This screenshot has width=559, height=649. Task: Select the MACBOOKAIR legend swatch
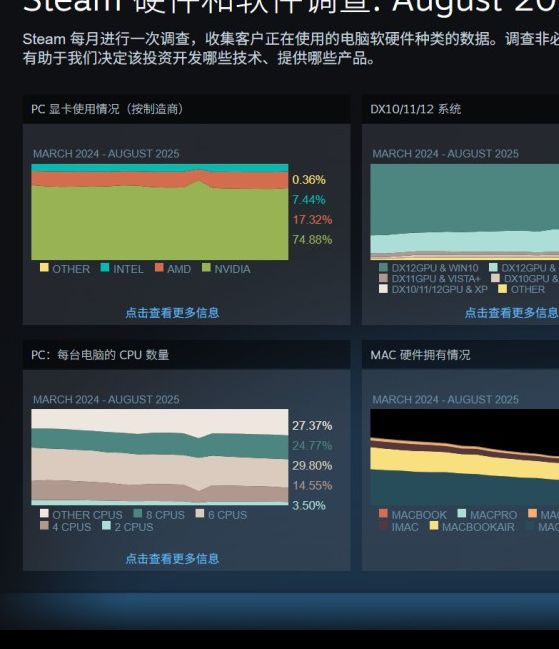click(434, 526)
